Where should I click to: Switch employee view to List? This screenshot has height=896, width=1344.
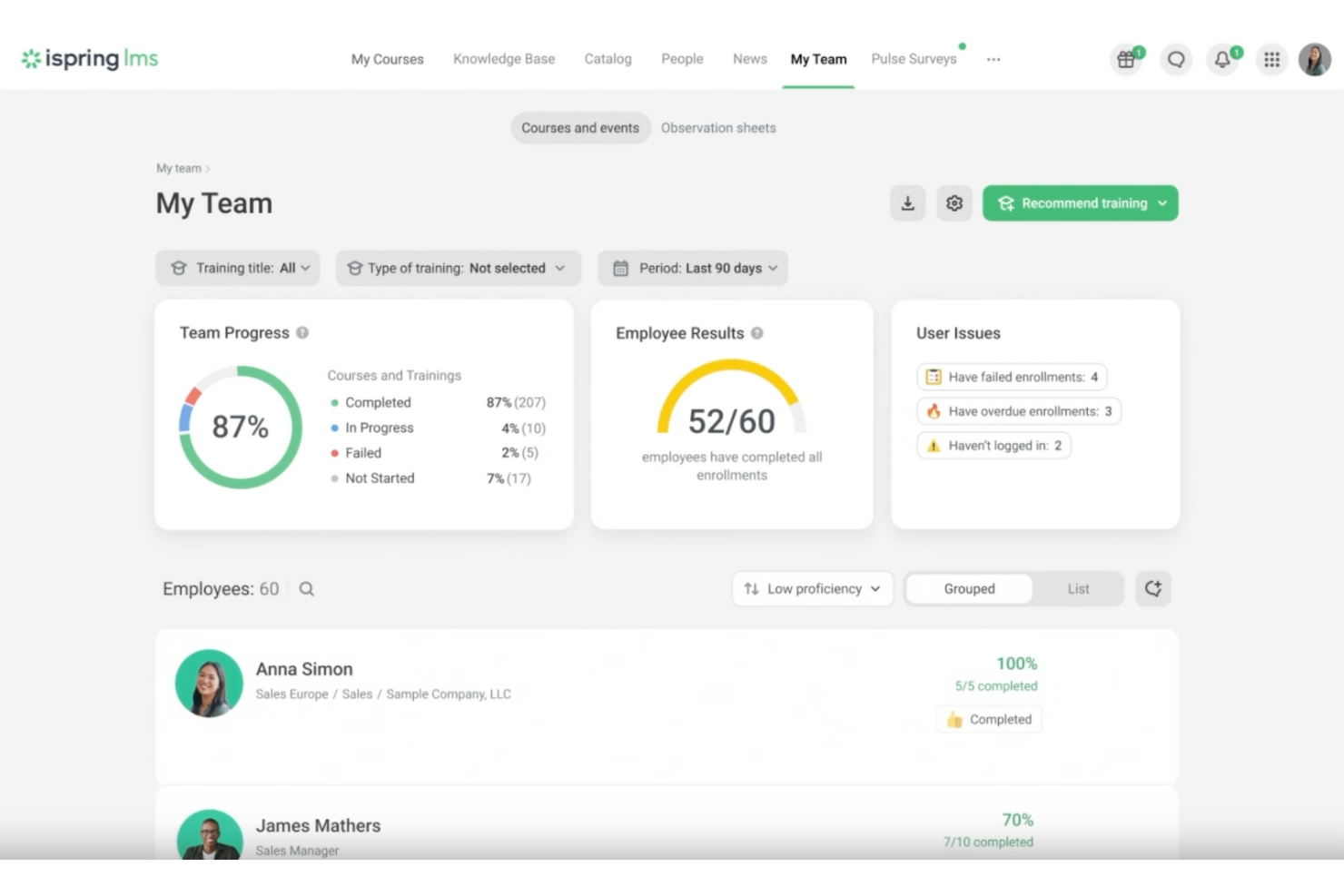(x=1078, y=588)
